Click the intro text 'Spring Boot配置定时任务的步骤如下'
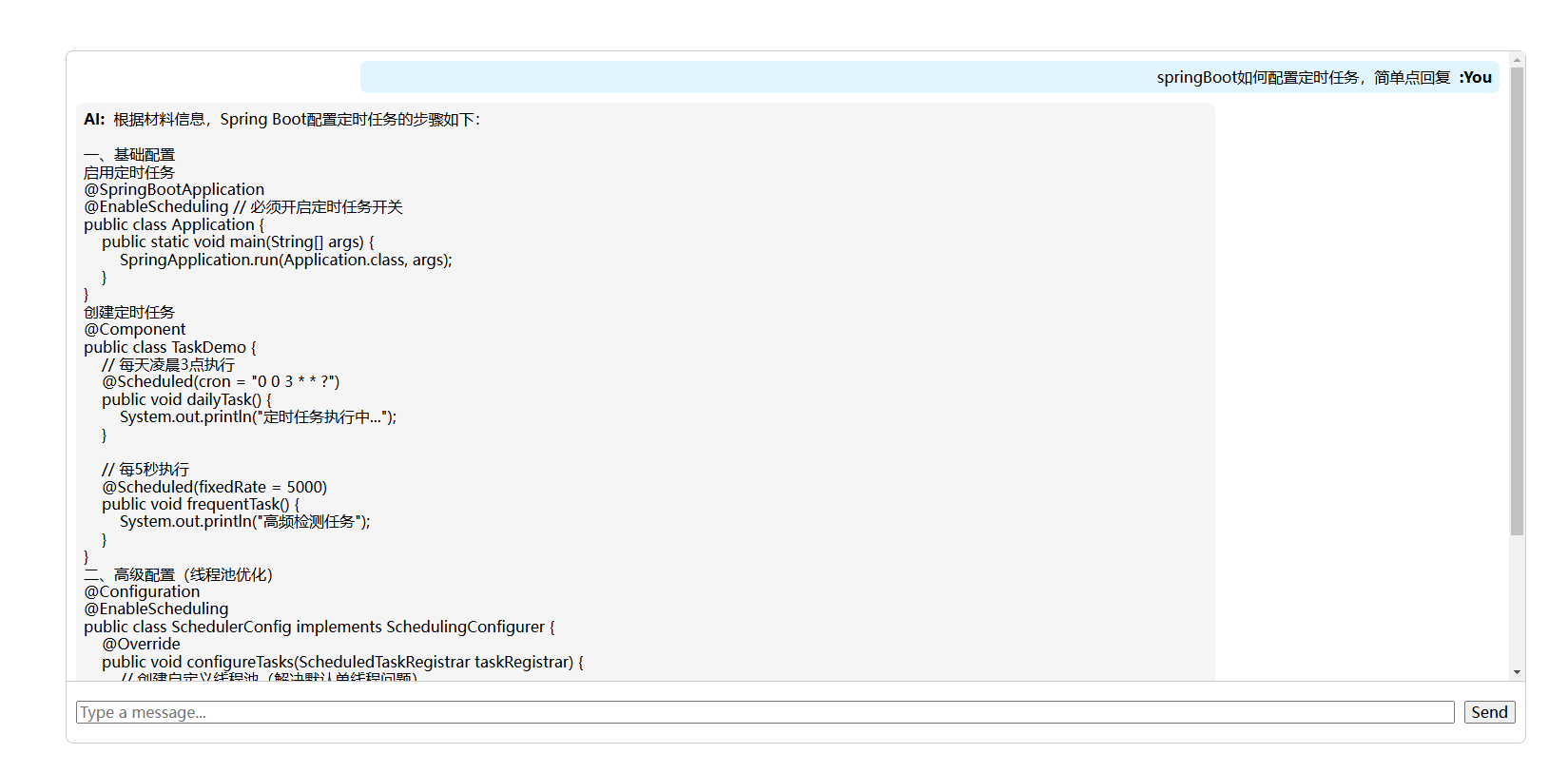This screenshot has width=1568, height=773. click(x=350, y=120)
